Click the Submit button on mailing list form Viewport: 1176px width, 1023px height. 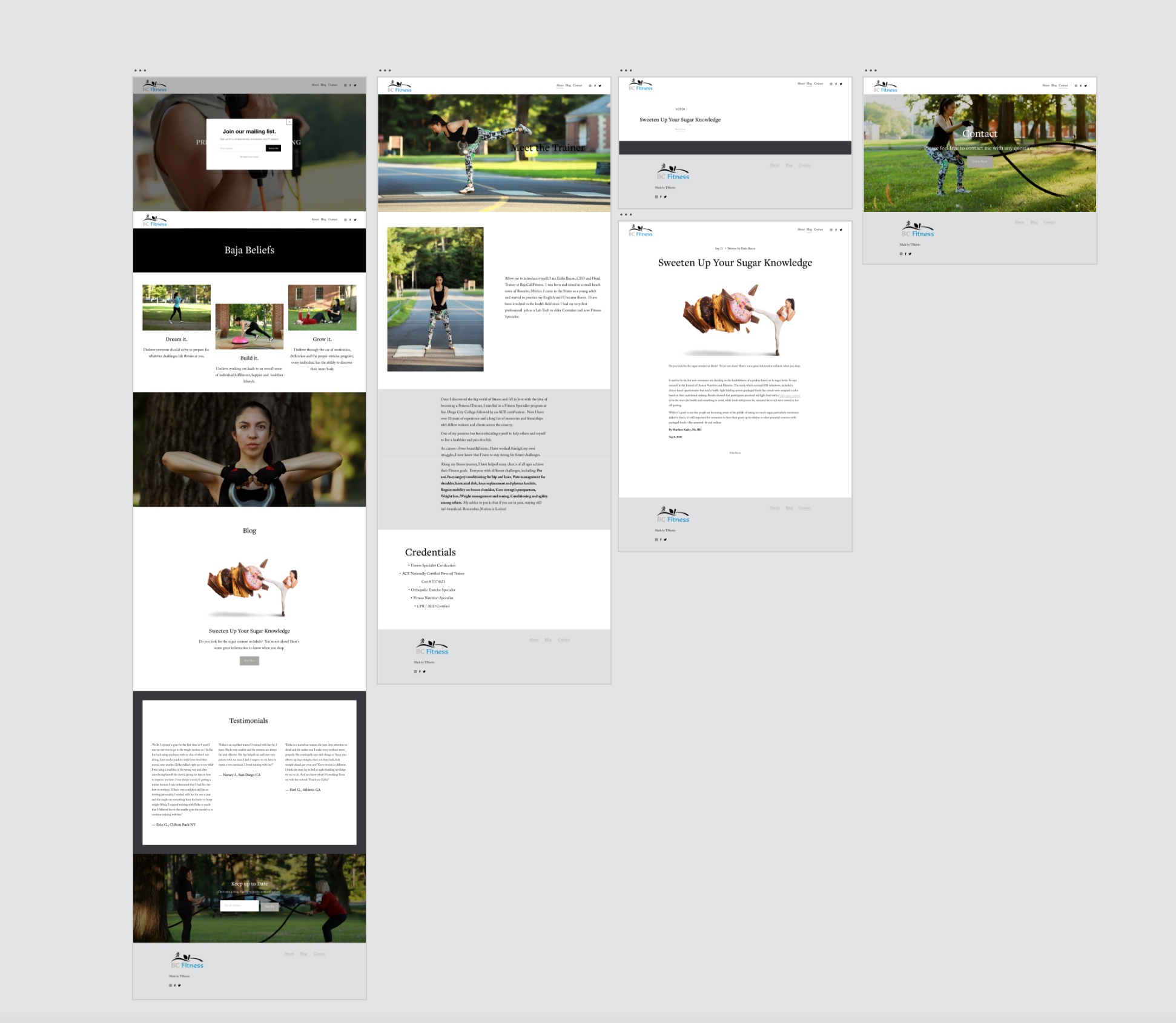(273, 148)
